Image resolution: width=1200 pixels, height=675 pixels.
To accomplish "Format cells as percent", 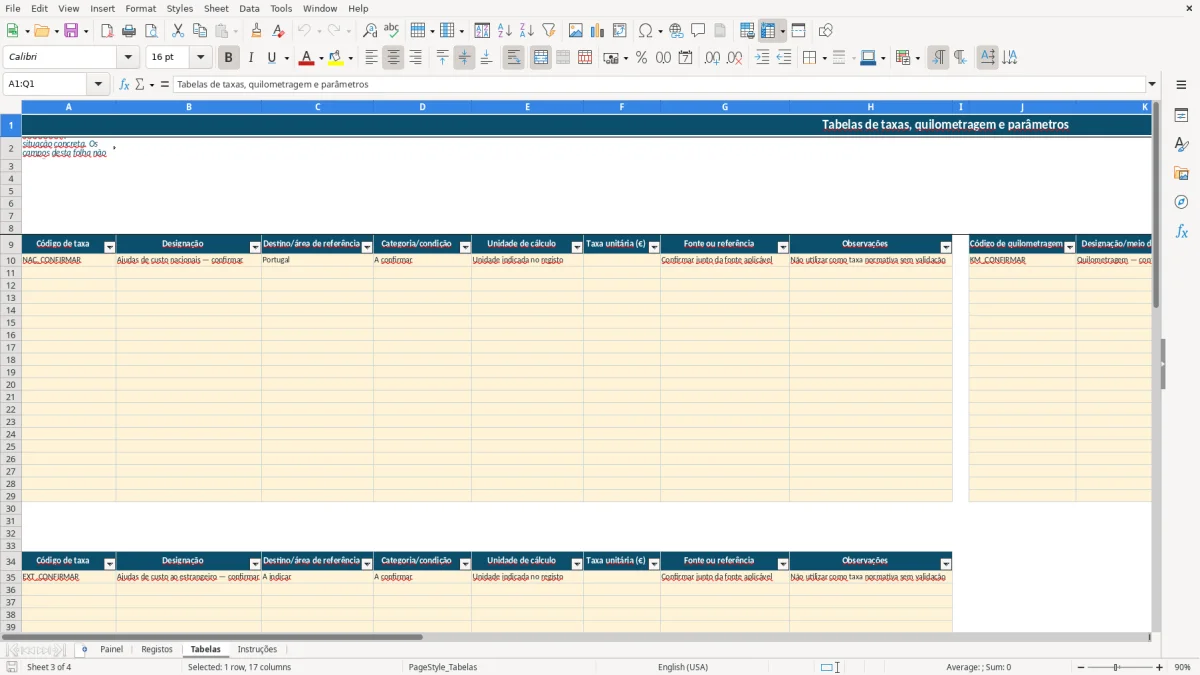I will coord(641,58).
